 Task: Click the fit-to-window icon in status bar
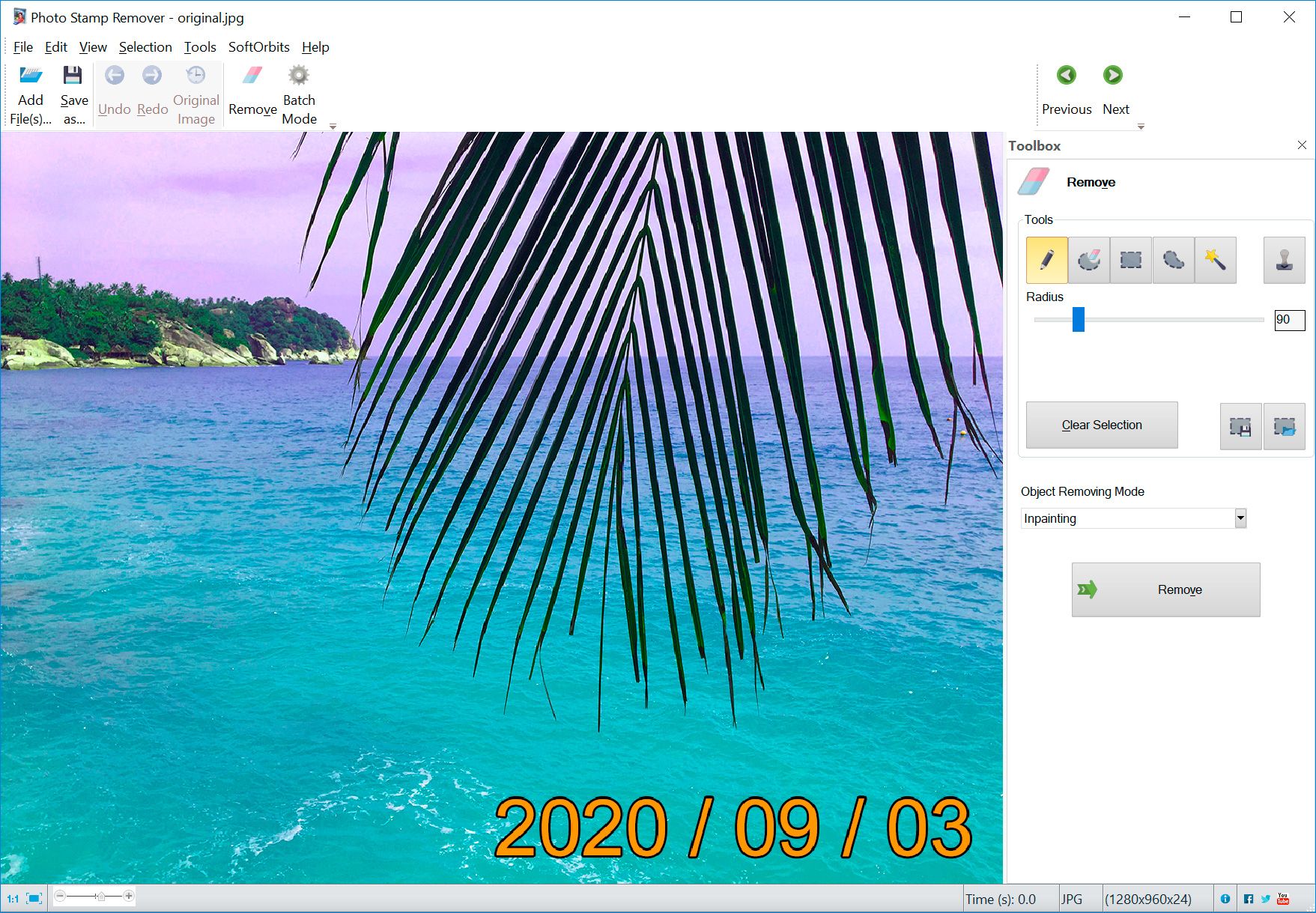(x=33, y=898)
